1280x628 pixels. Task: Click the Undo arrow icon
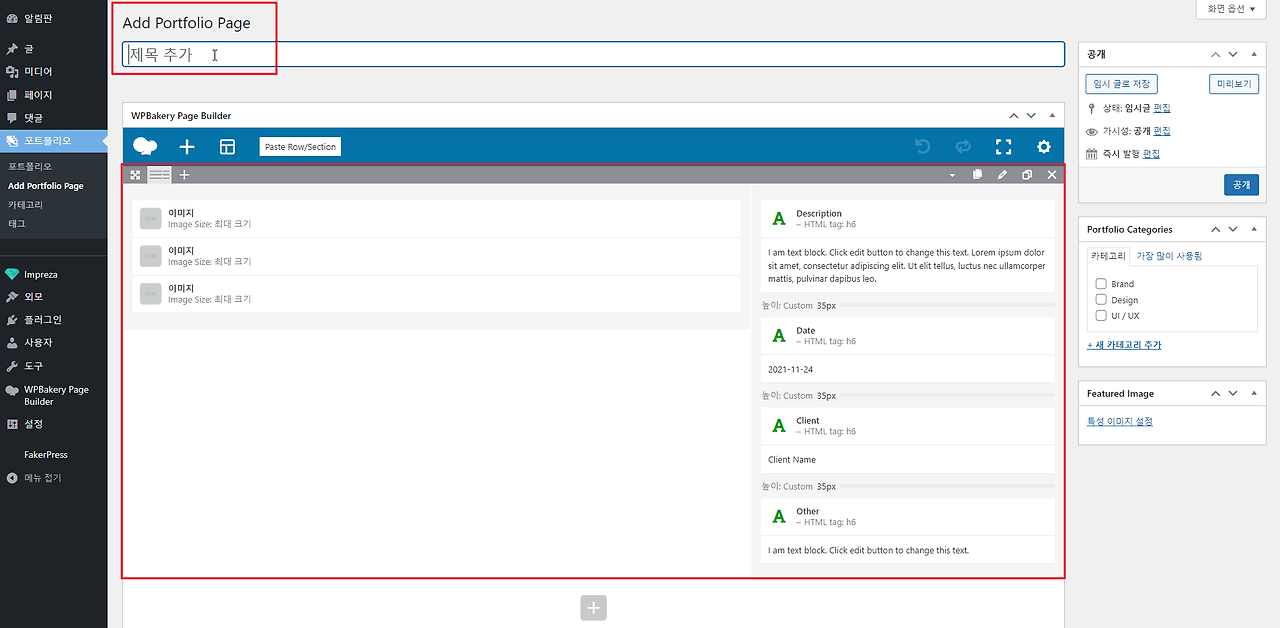(x=922, y=147)
